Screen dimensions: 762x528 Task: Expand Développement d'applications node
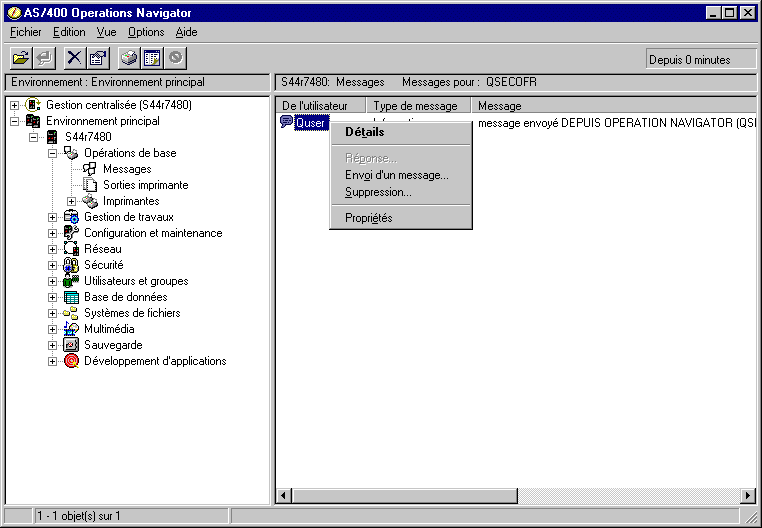click(x=52, y=362)
